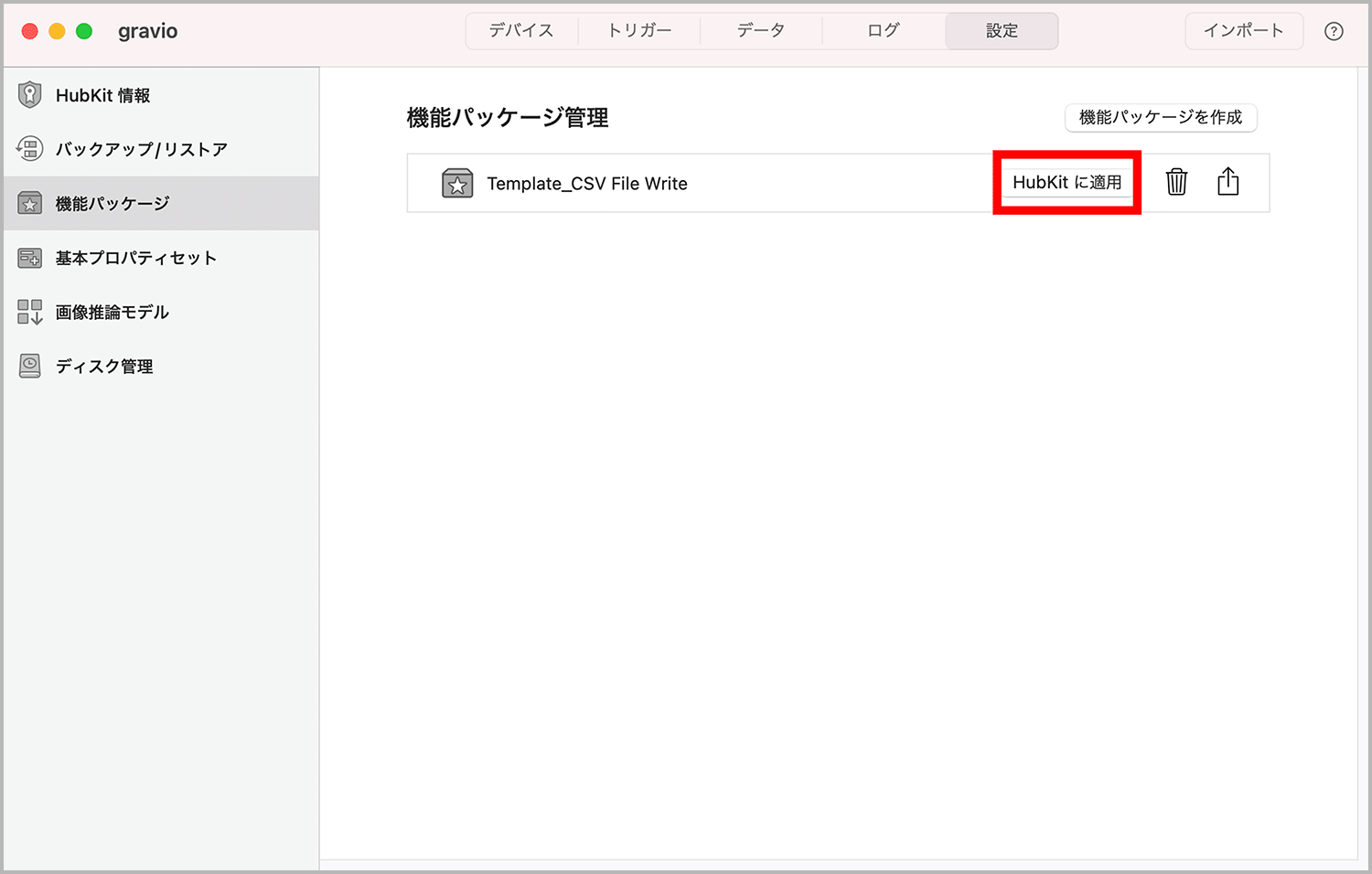
Task: Close the gravio window with red button
Action: [29, 31]
